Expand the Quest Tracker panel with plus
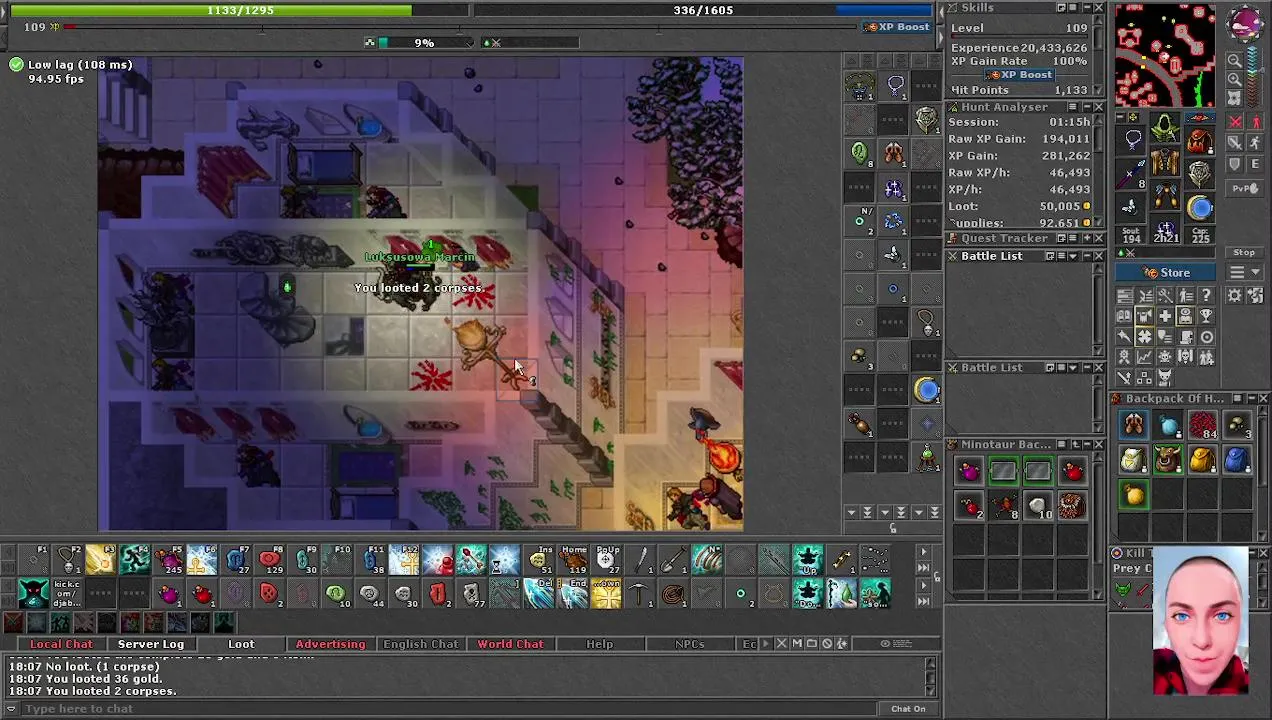The image size is (1272, 720). 1086,238
